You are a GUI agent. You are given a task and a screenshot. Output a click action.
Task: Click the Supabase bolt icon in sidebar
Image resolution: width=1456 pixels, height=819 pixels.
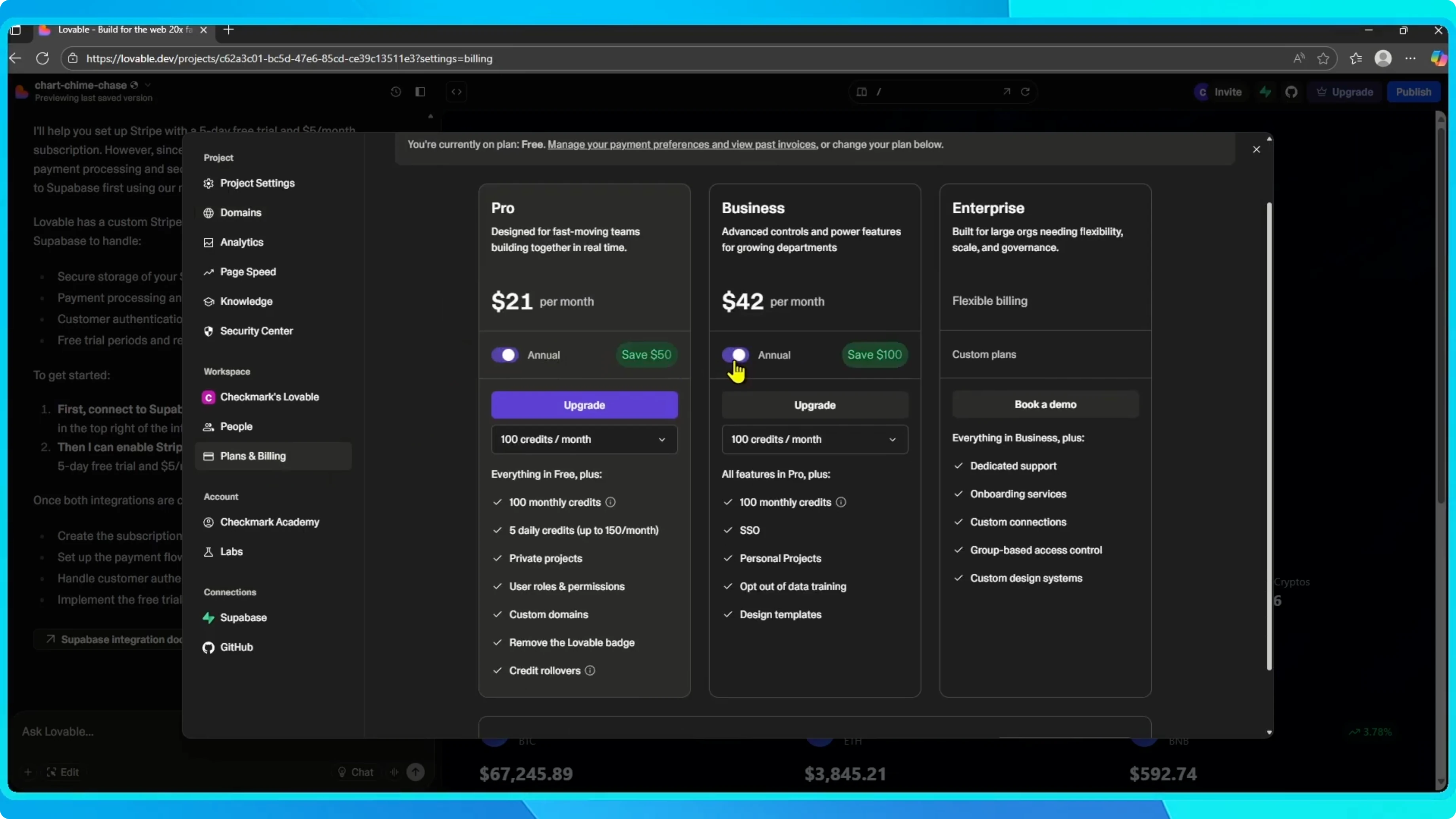click(x=209, y=618)
